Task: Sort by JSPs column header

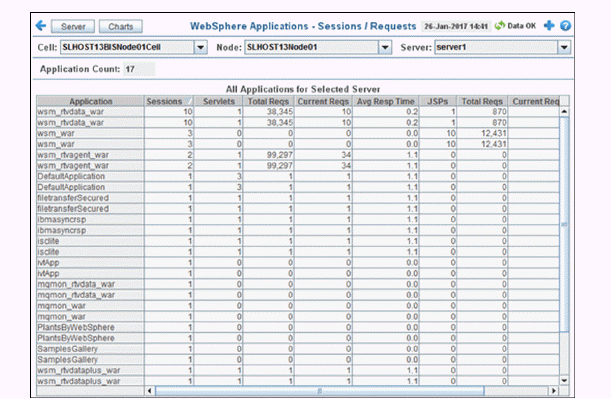Action: pyautogui.click(x=438, y=101)
